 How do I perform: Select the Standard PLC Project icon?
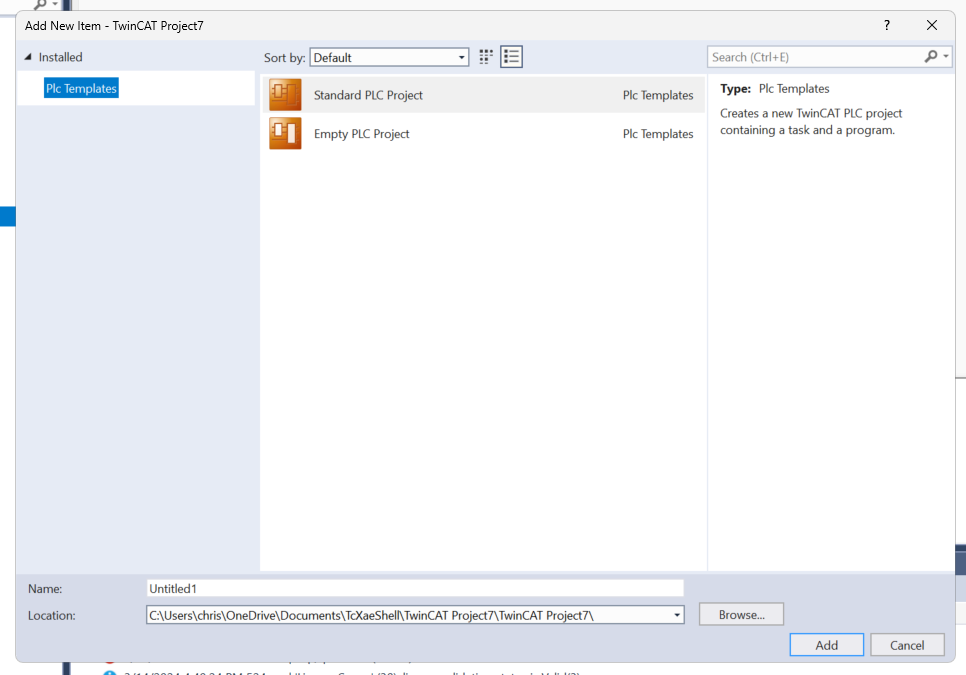coord(285,95)
